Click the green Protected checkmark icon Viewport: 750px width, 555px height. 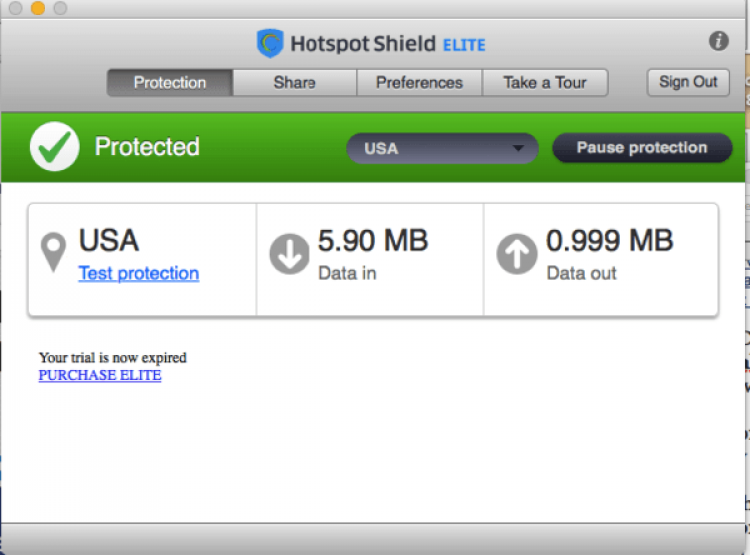[54, 147]
